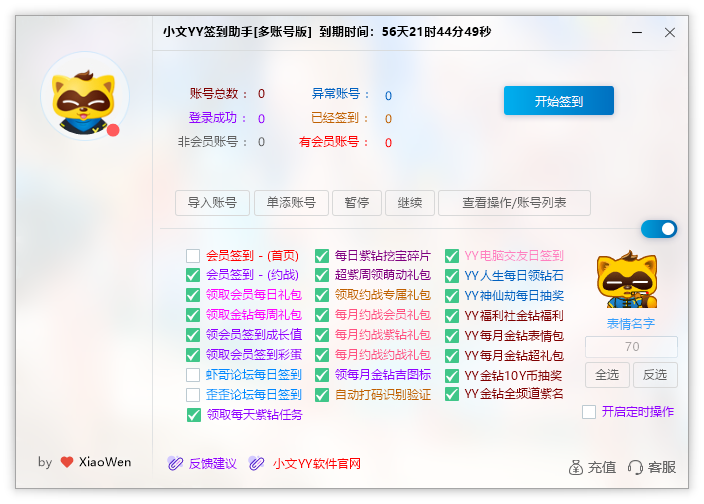Enable 开启定时操作 checkbox

pos(589,412)
